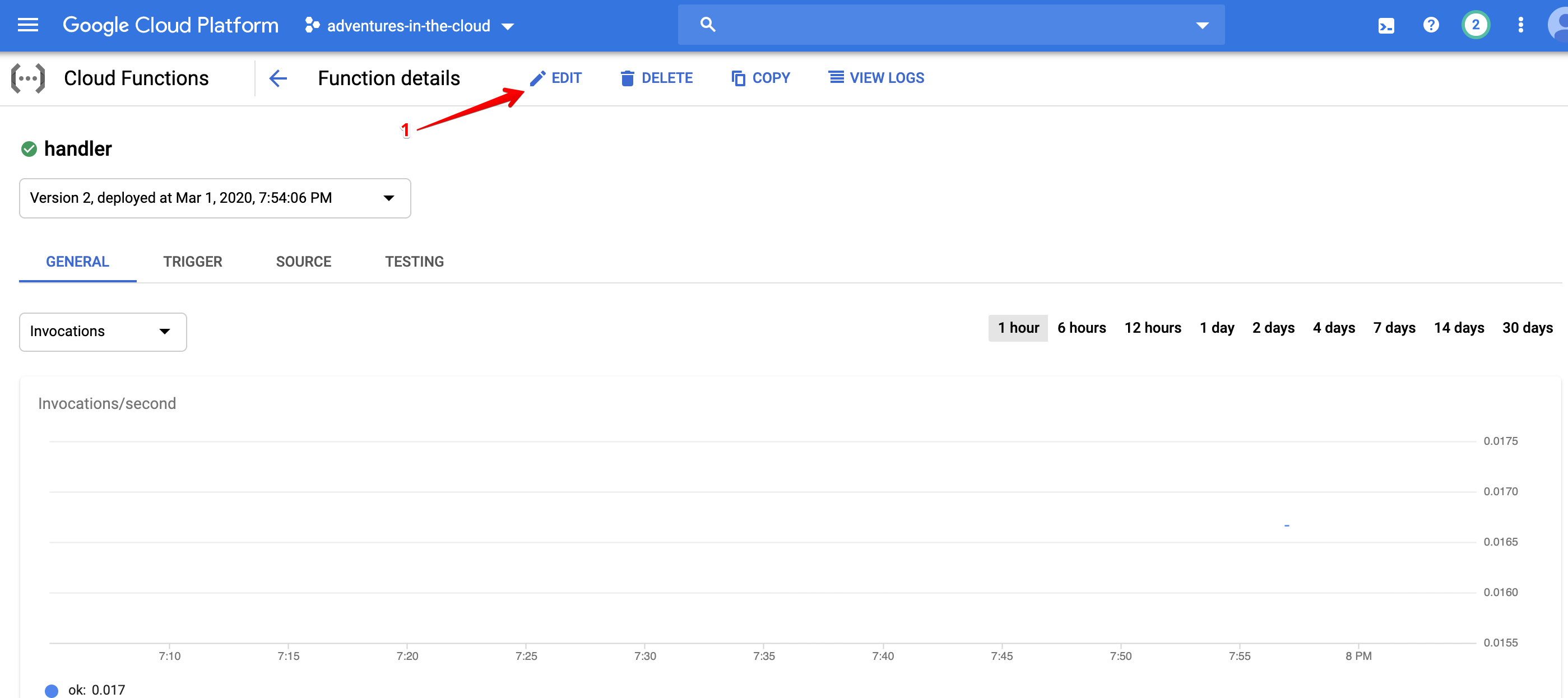This screenshot has width=1568, height=698.
Task: Select the 6 hours time range
Action: (x=1081, y=328)
